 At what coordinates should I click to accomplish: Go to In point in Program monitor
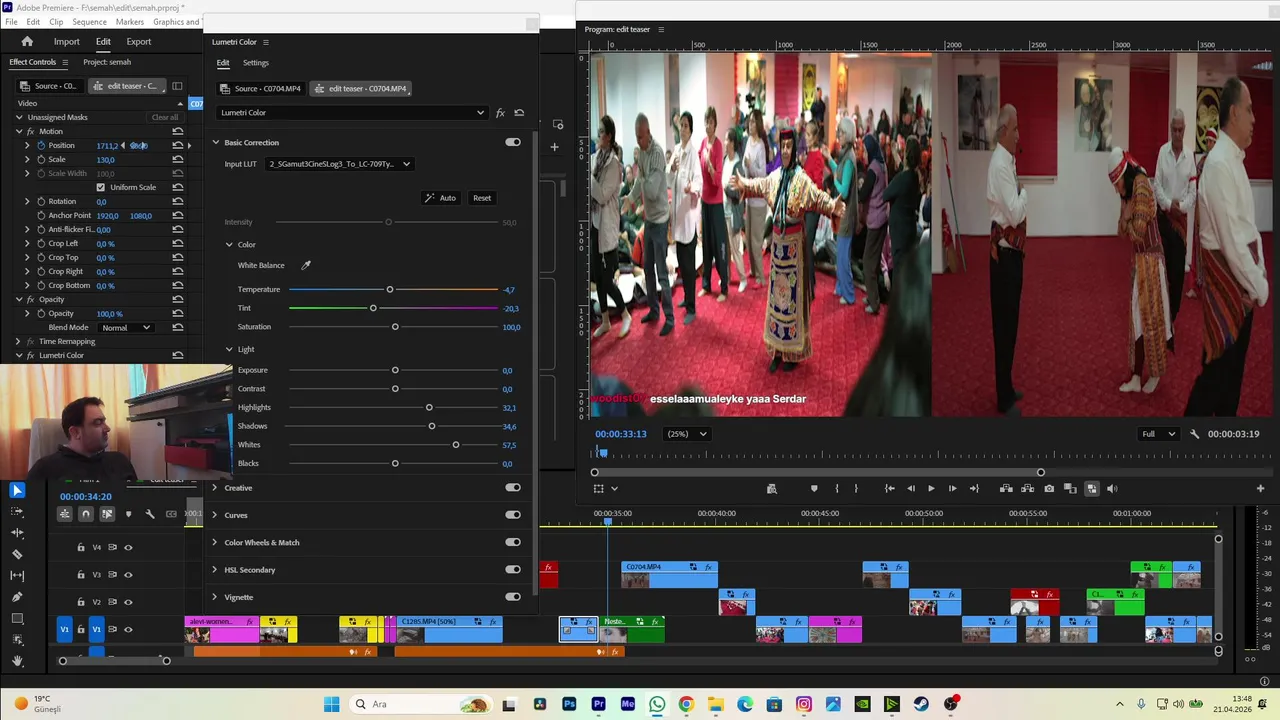point(889,489)
